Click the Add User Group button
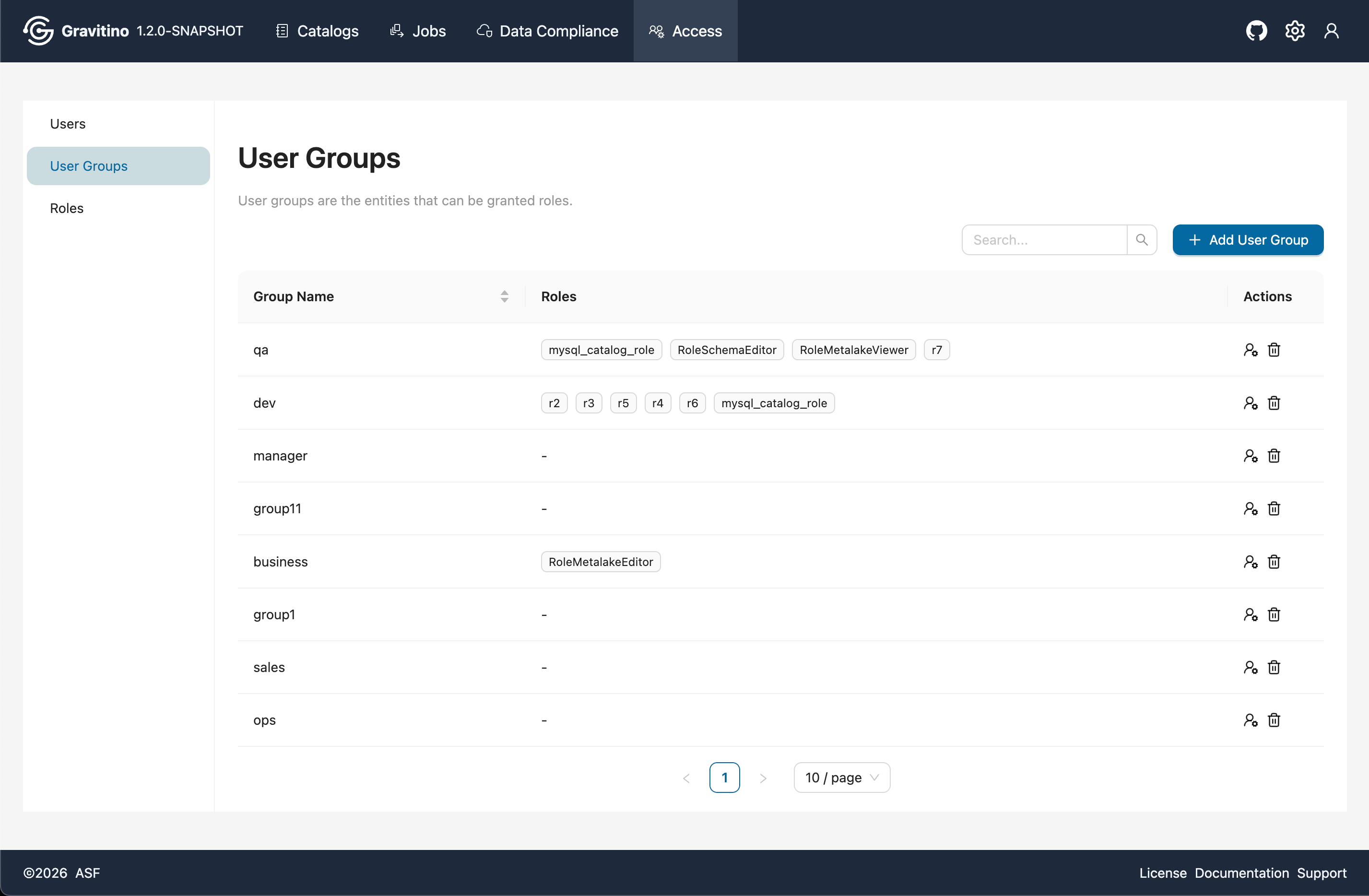Image resolution: width=1369 pixels, height=896 pixels. coord(1248,240)
